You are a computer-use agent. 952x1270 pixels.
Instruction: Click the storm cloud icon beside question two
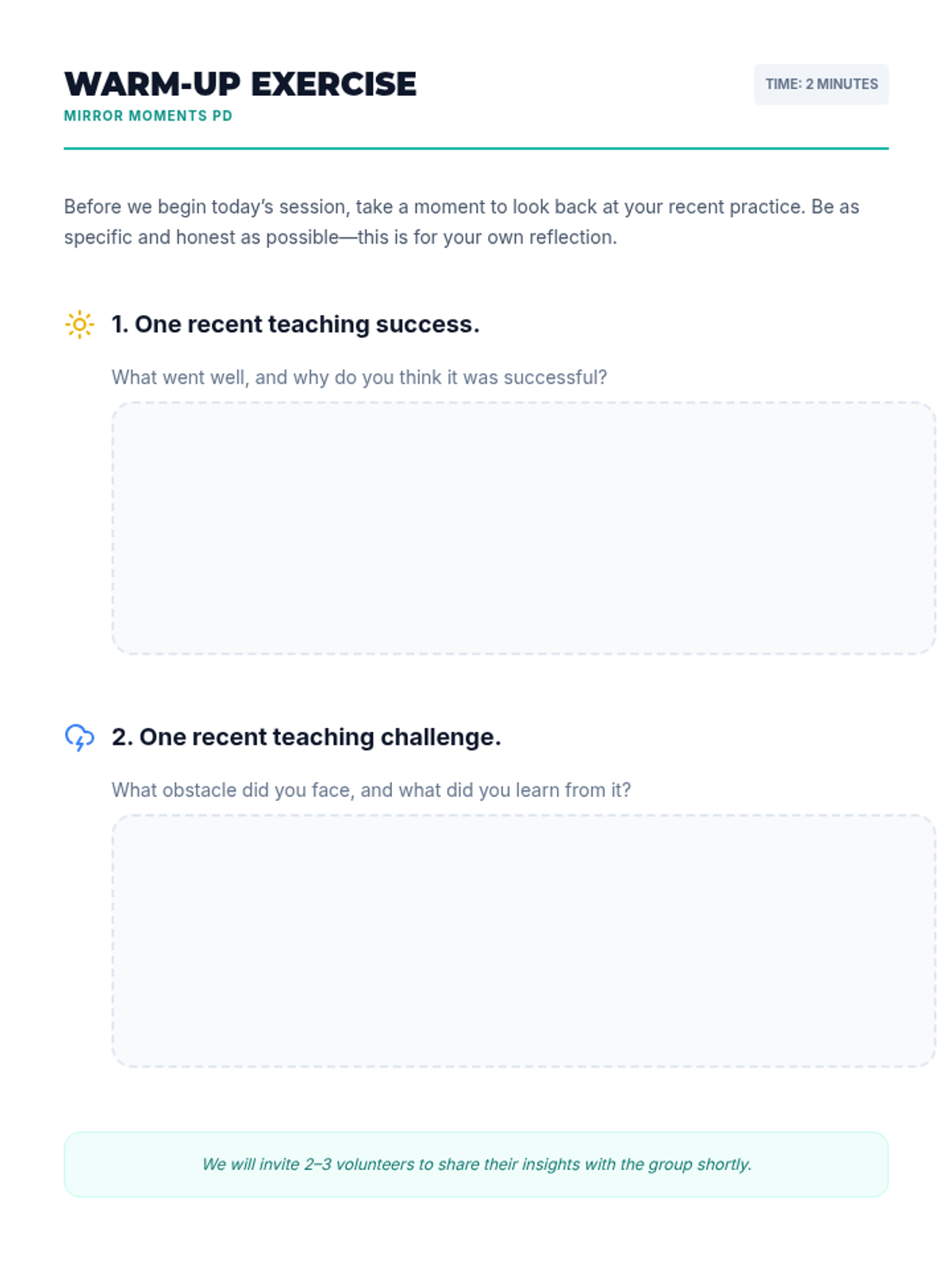point(79,737)
